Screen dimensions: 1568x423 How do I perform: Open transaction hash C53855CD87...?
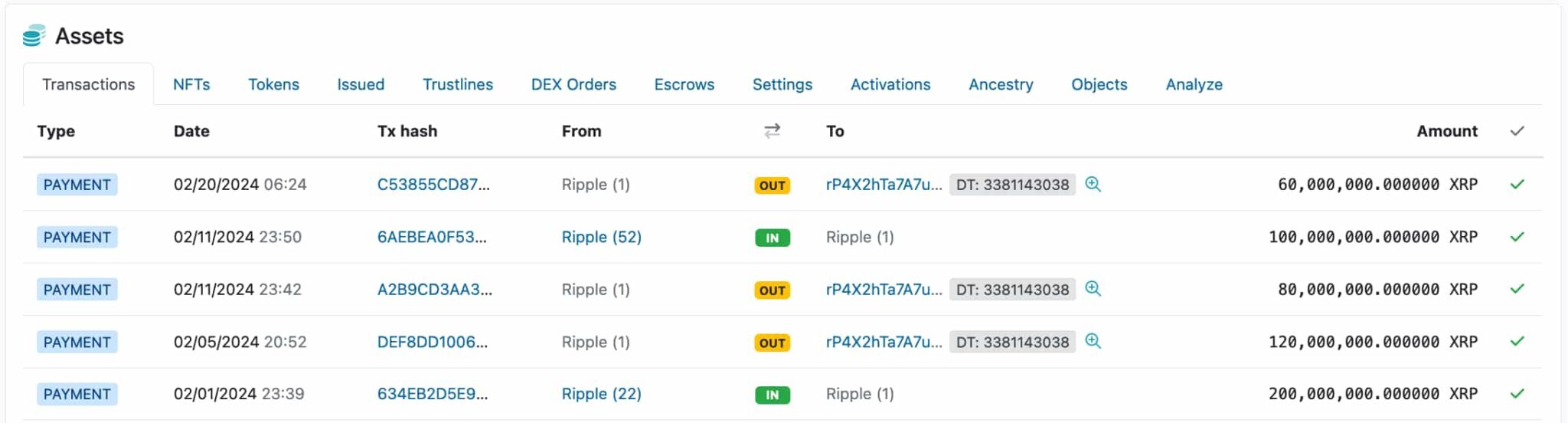click(x=433, y=185)
